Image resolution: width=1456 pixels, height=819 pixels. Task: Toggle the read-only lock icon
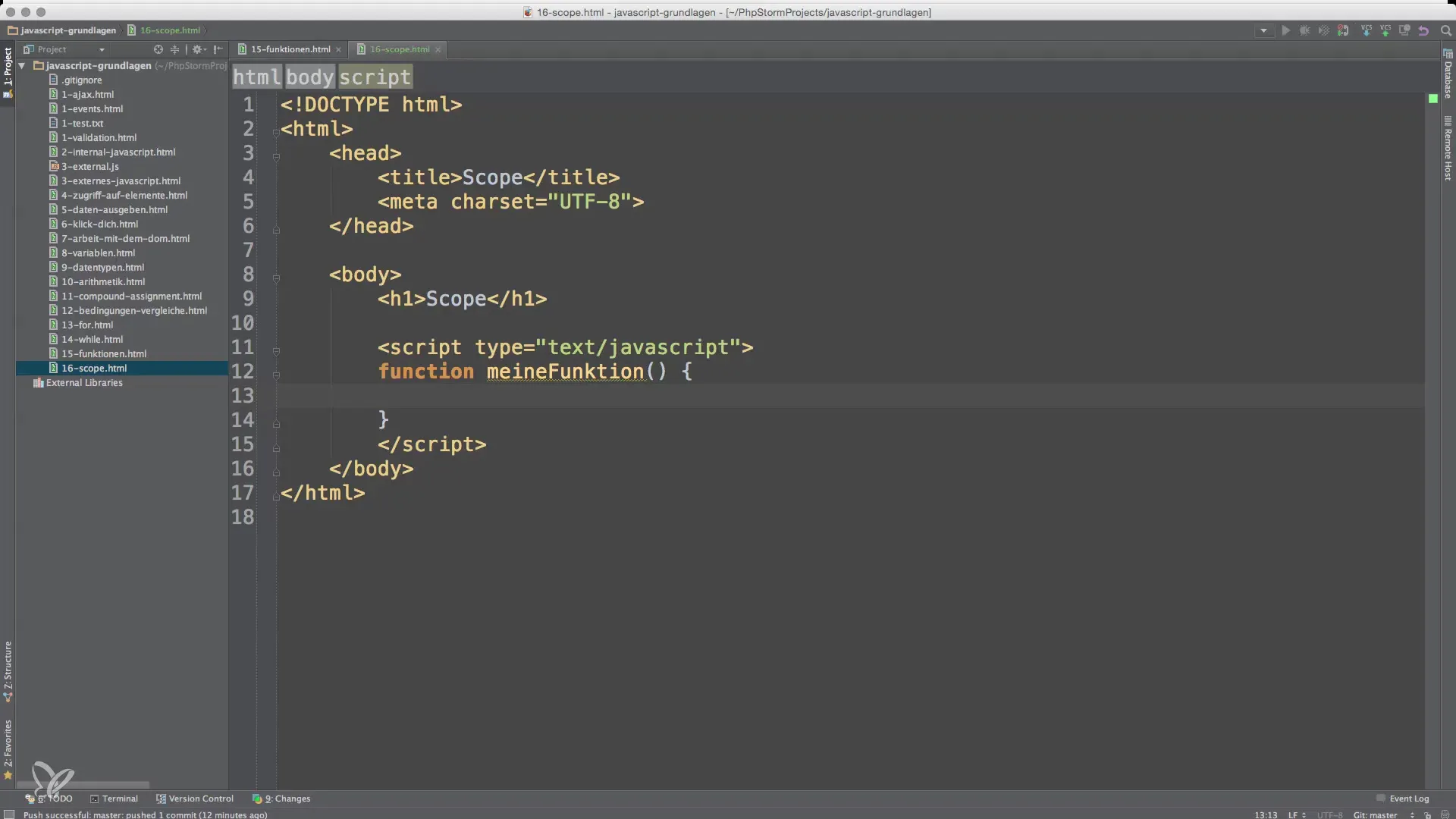click(1427, 815)
